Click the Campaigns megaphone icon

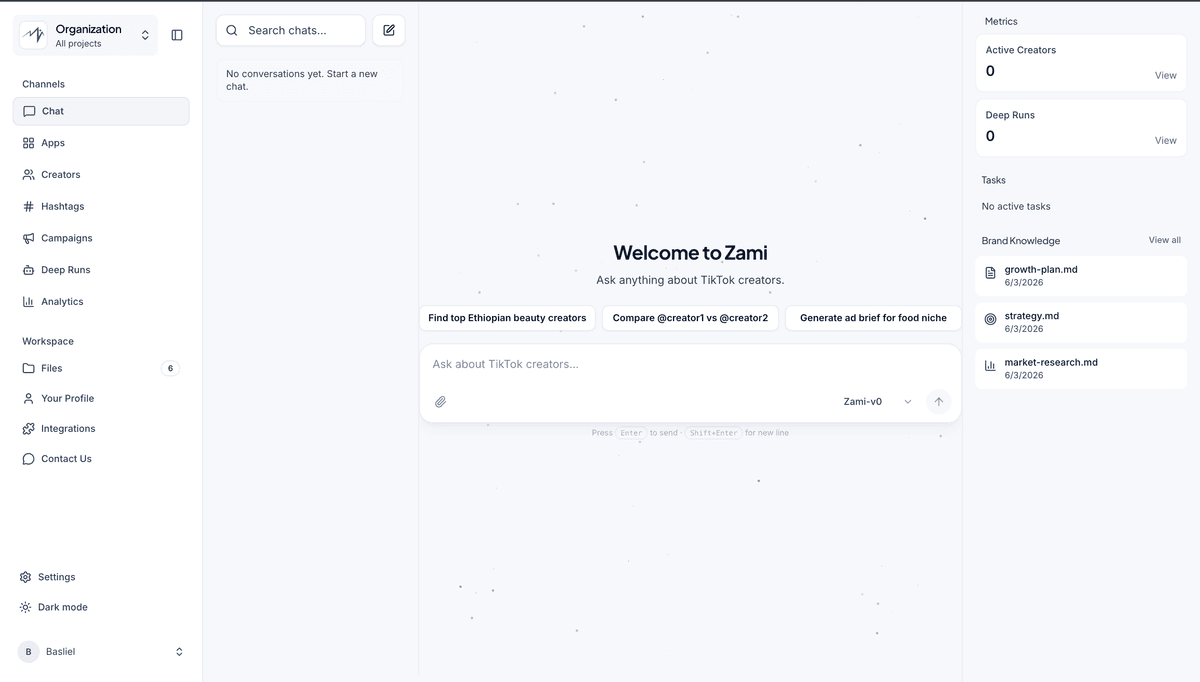pos(28,238)
